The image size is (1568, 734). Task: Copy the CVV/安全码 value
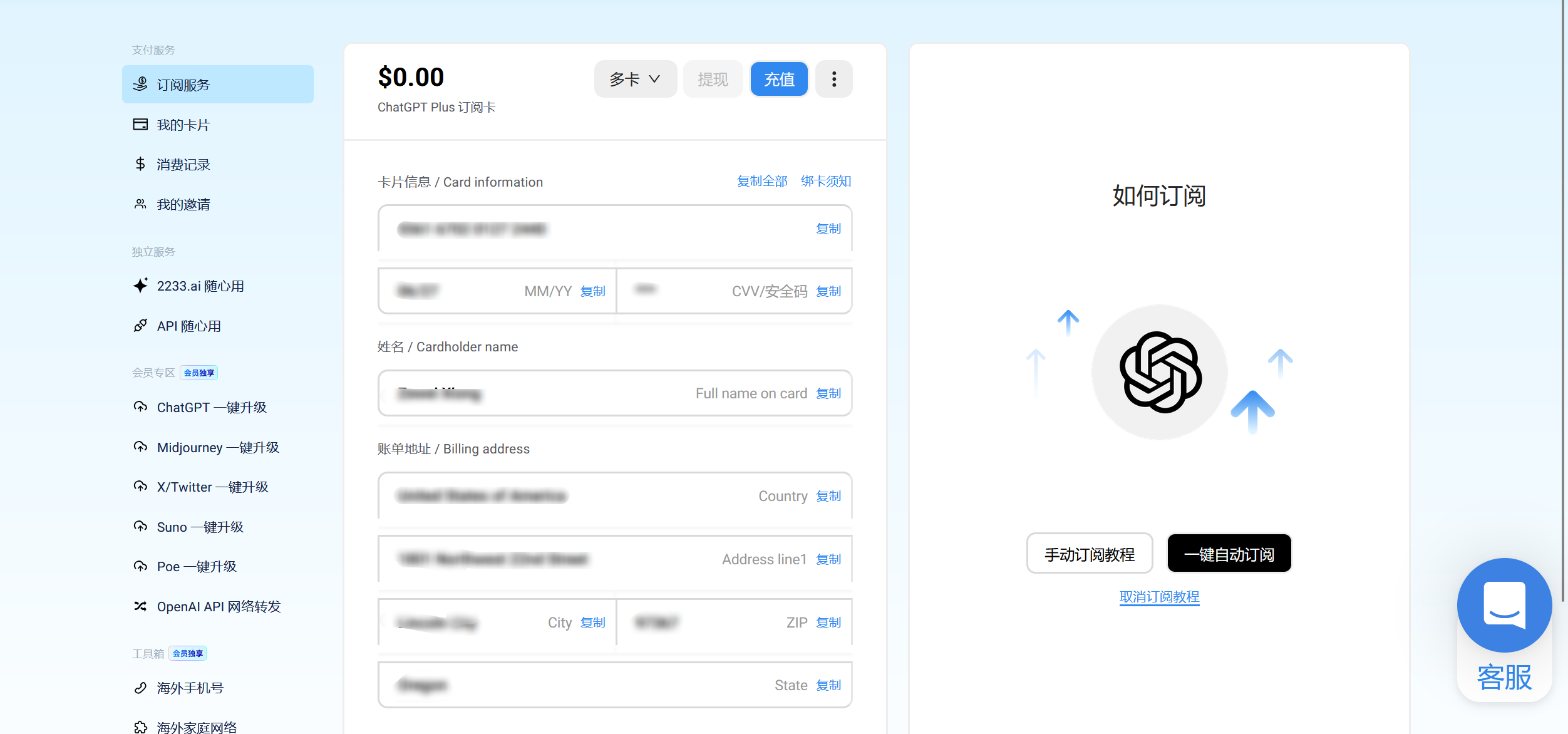pos(828,291)
